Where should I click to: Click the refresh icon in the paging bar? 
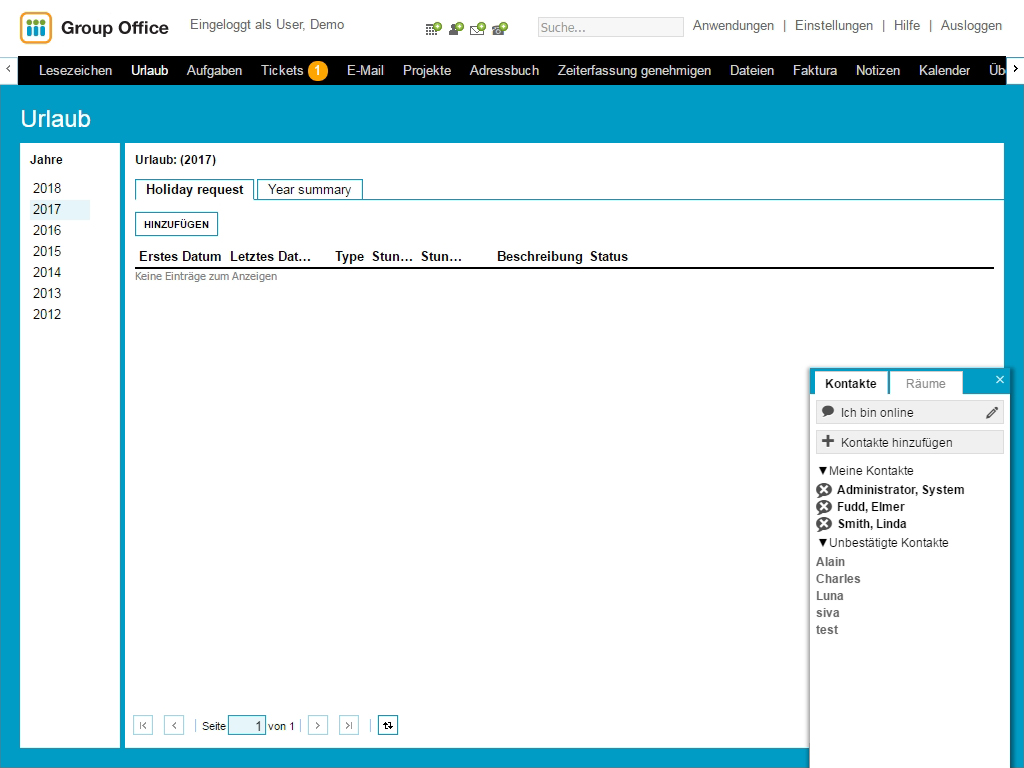coord(388,725)
